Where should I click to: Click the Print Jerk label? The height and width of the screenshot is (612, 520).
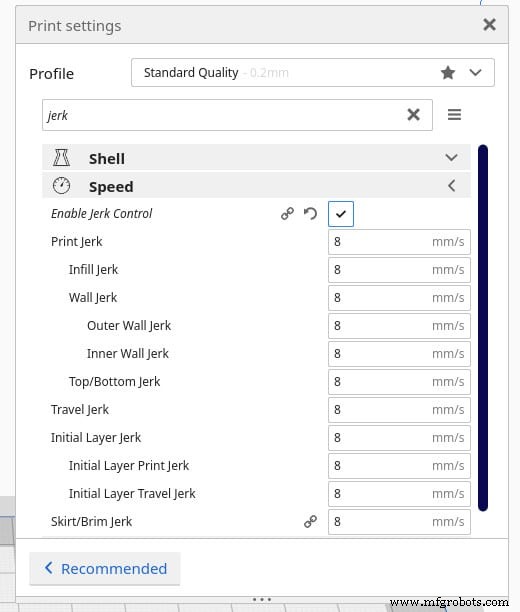(x=77, y=242)
